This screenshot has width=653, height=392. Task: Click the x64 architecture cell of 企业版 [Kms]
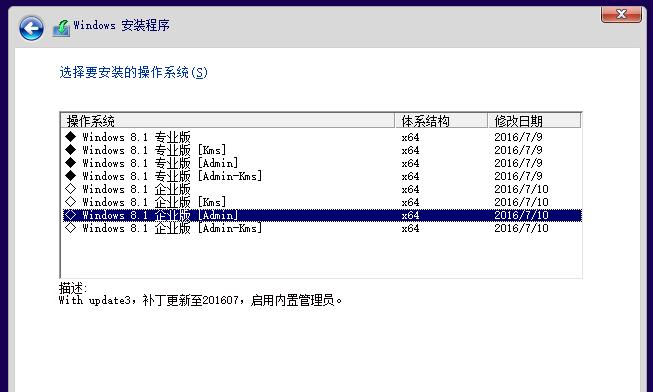[x=410, y=202]
